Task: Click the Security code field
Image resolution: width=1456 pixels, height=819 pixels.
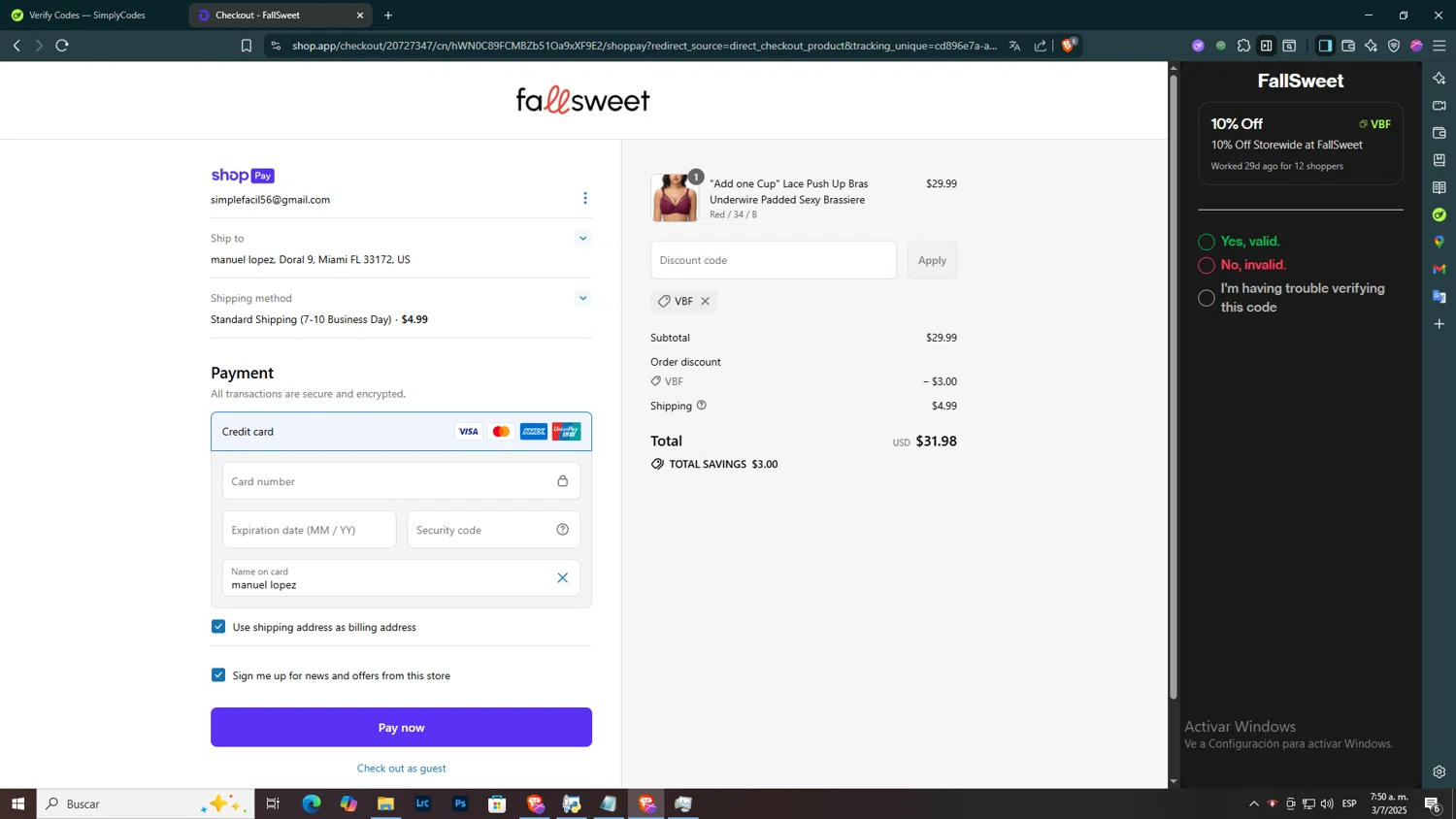Action: [493, 530]
